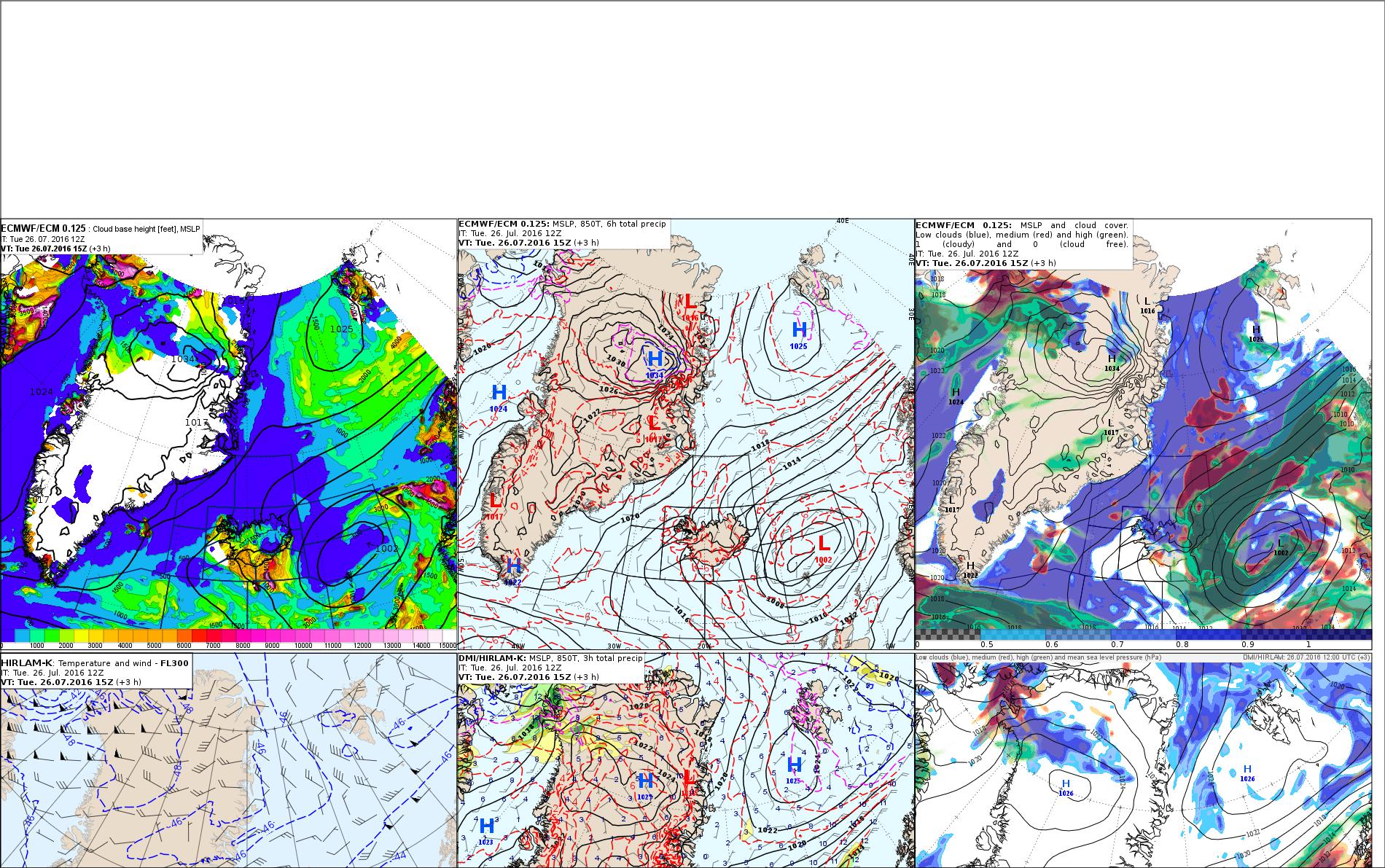Click 'Temperature and wind - FL300' title
The width and height of the screenshot is (1385, 868).
click(x=124, y=662)
